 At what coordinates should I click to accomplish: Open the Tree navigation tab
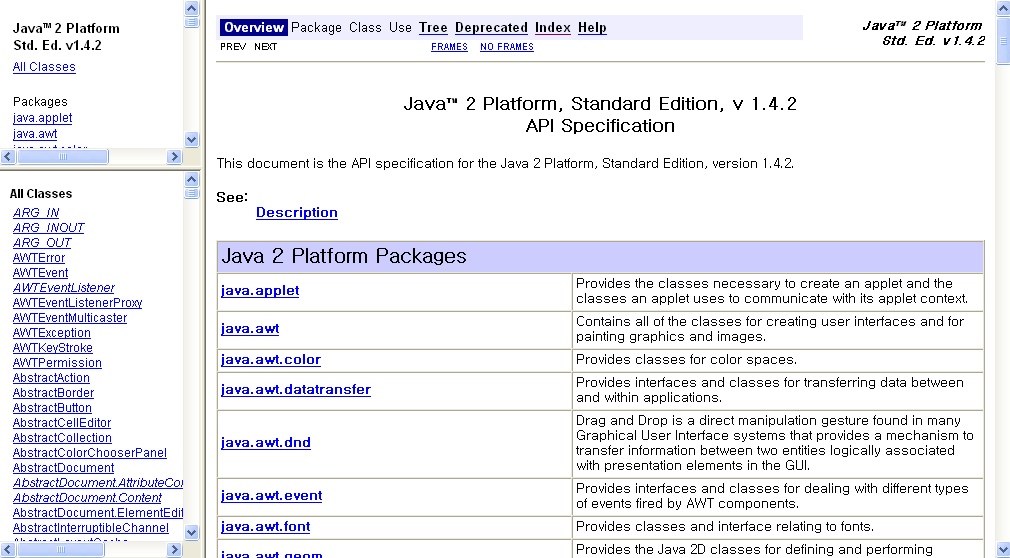point(433,28)
